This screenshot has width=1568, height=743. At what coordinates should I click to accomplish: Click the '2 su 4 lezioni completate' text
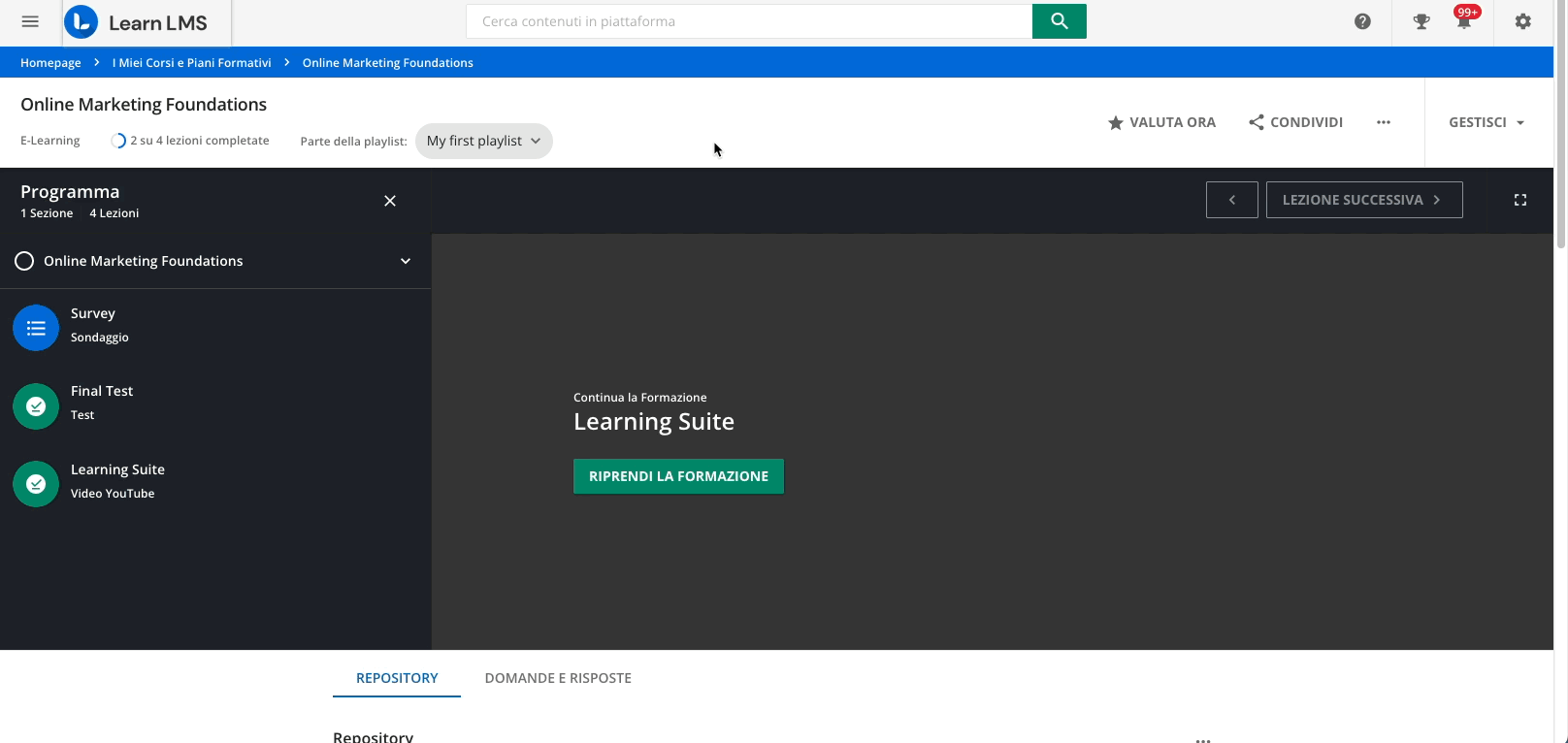click(x=200, y=141)
